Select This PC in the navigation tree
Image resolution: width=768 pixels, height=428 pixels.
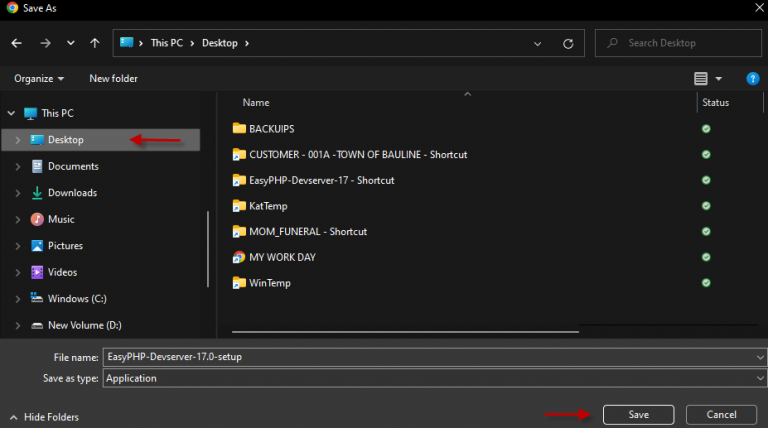point(57,113)
